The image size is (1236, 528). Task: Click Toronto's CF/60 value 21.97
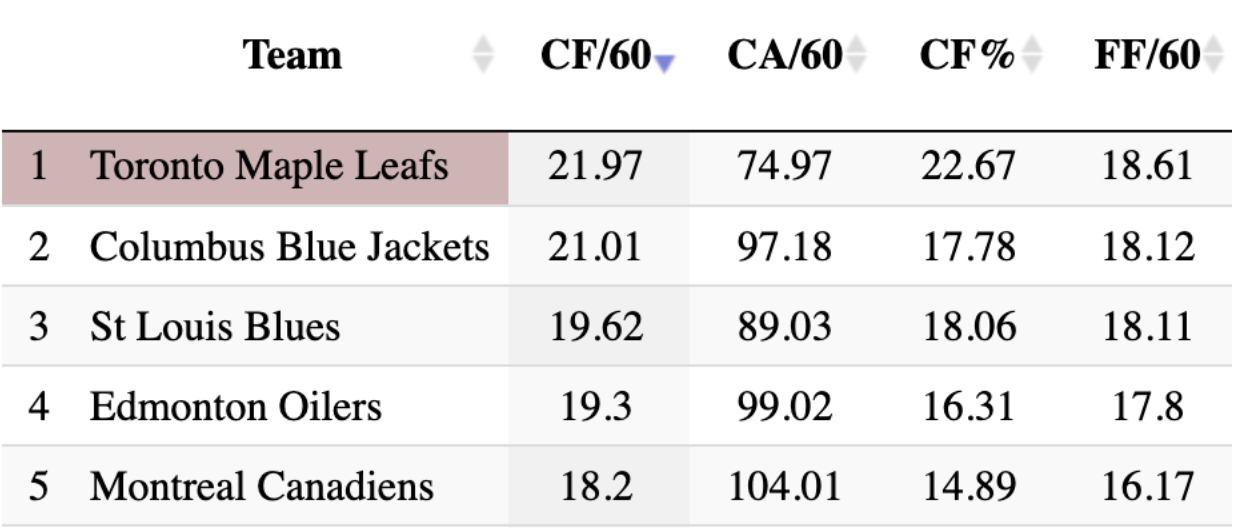[x=596, y=167]
